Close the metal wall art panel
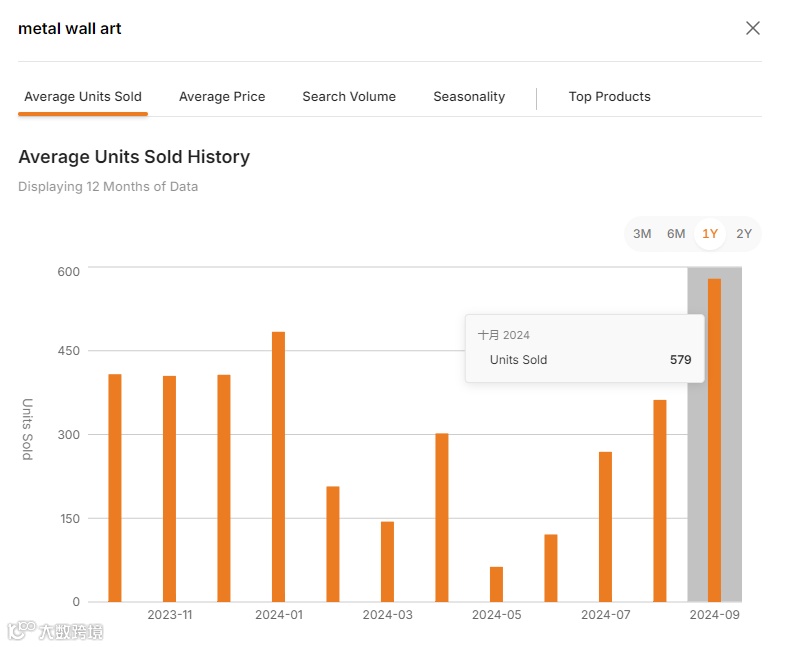786x647 pixels. coord(753,28)
